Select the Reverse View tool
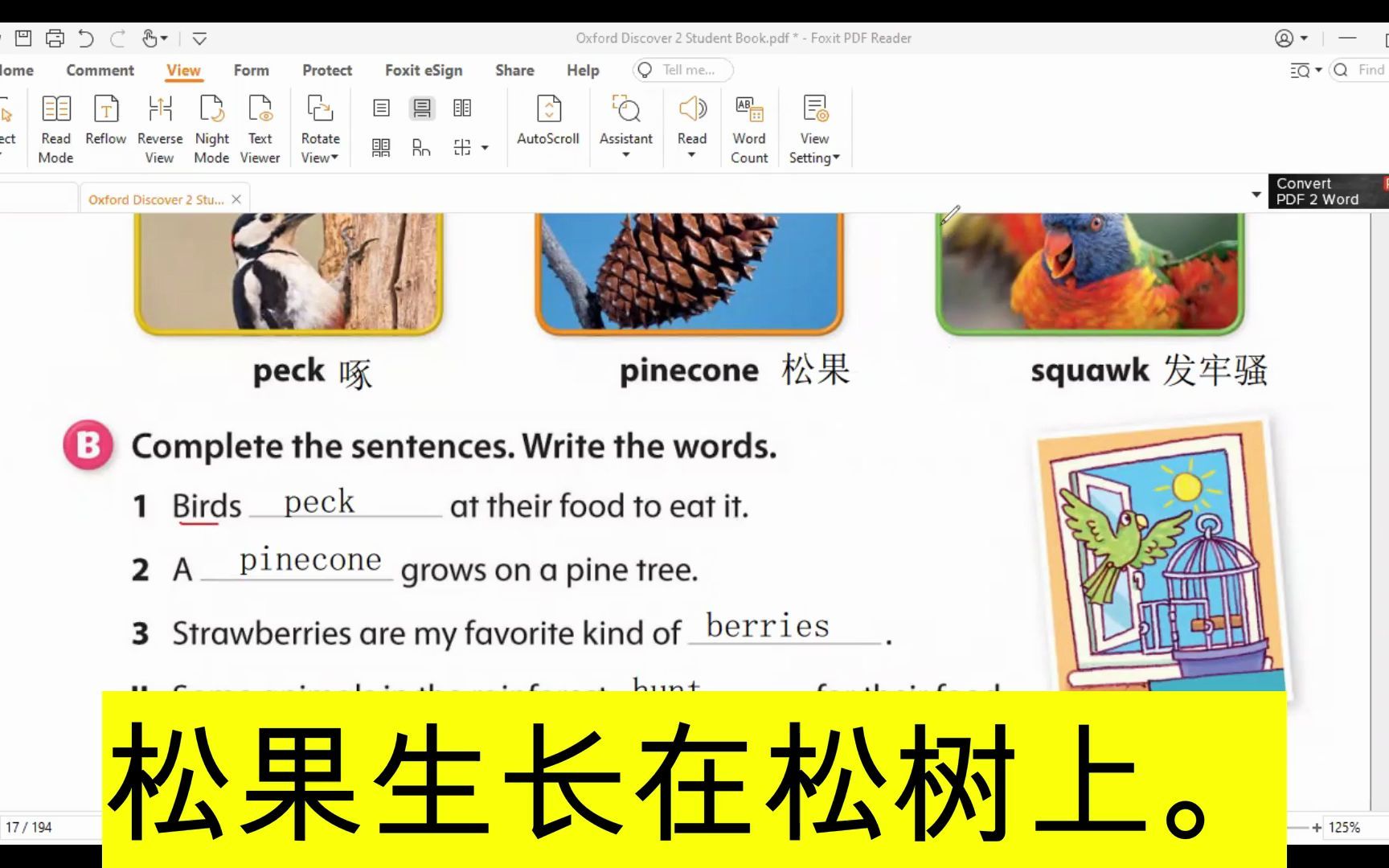Viewport: 1389px width, 868px height. click(x=159, y=127)
